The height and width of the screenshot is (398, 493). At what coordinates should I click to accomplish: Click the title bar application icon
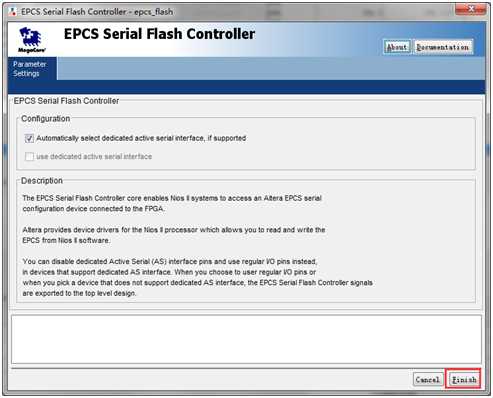pos(13,12)
